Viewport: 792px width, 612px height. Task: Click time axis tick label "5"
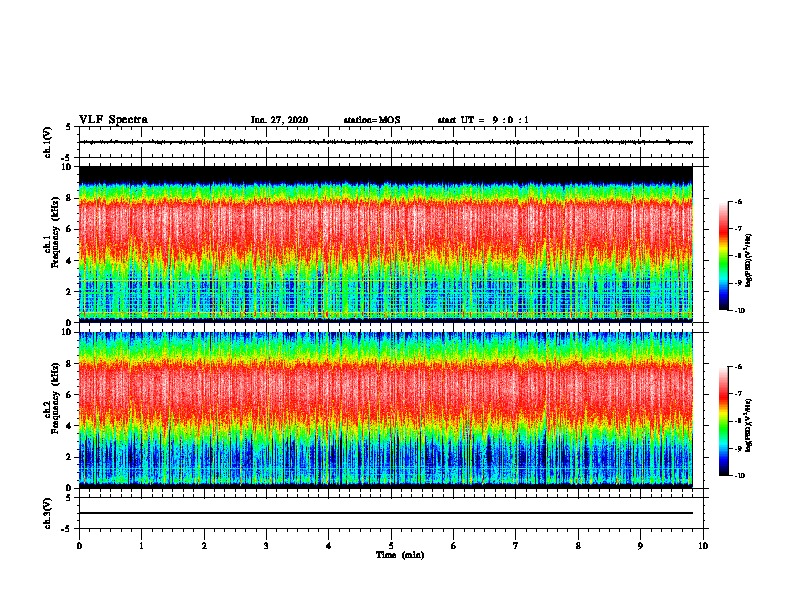(x=391, y=546)
